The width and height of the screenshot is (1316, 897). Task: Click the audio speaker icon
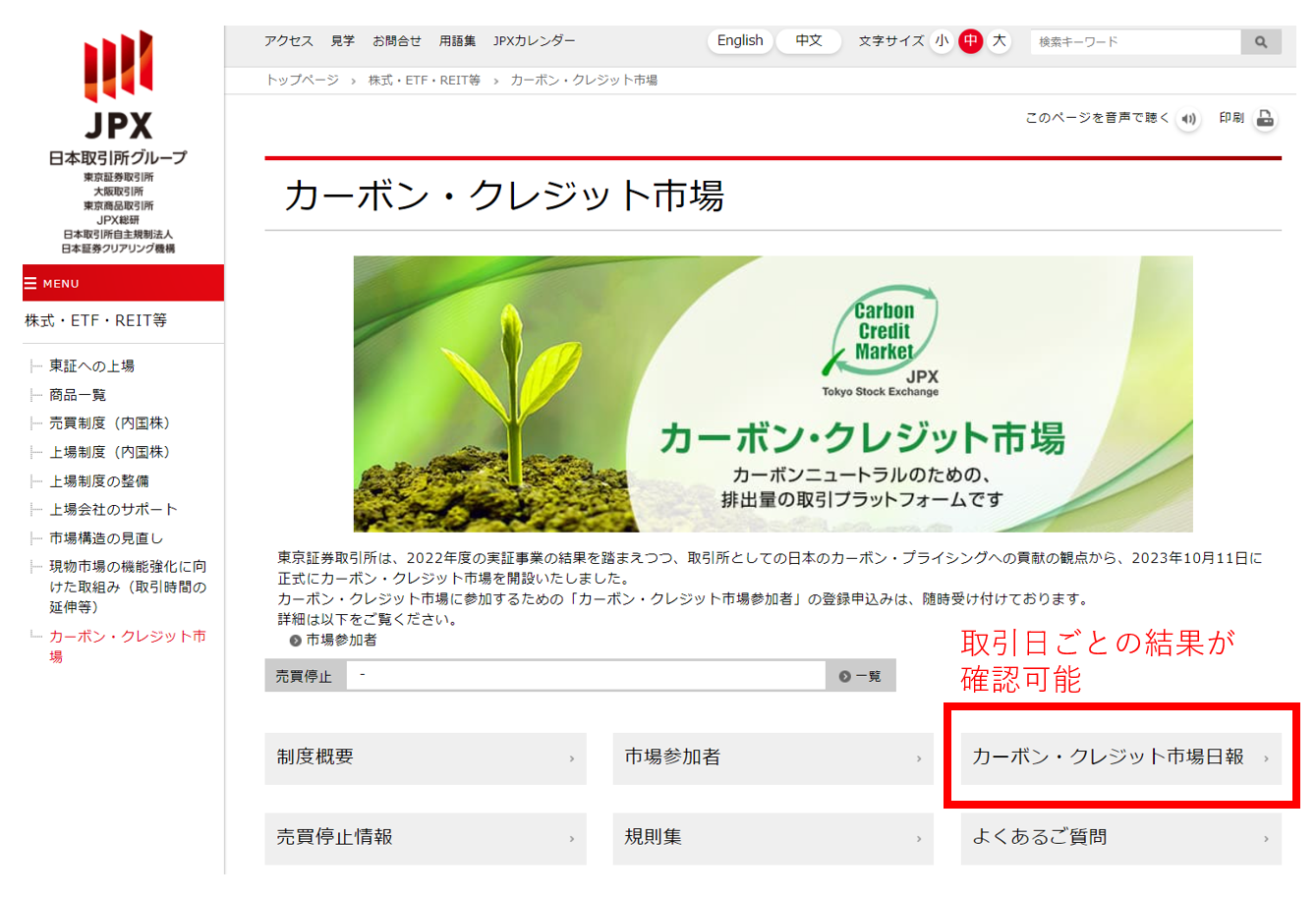point(1188,119)
